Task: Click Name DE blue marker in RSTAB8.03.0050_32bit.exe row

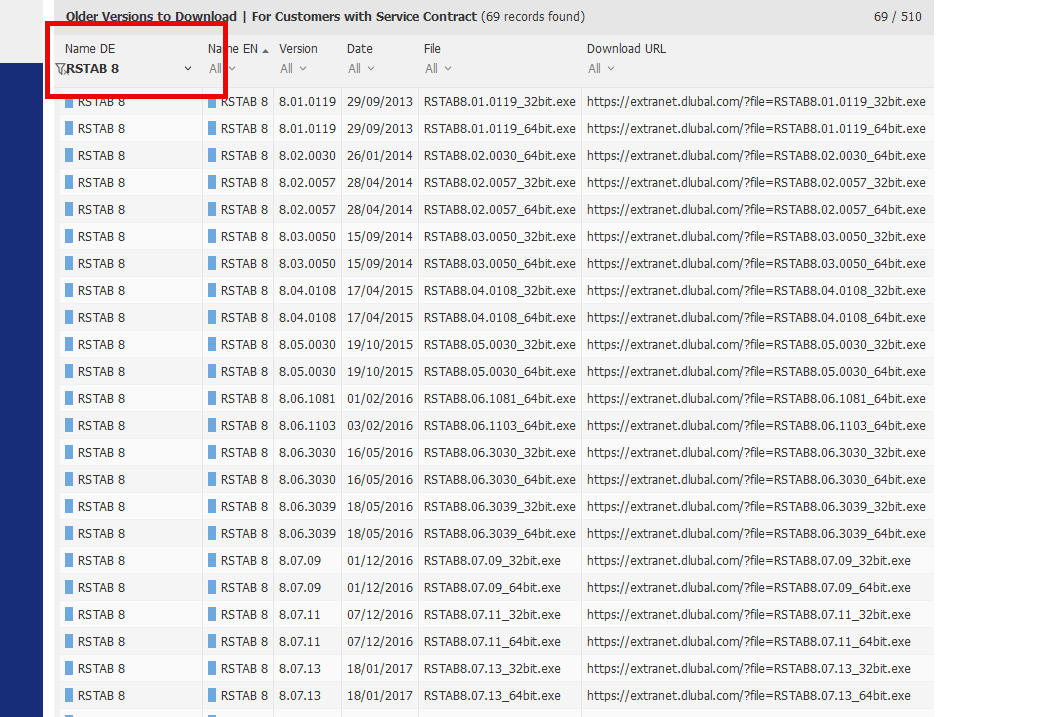Action: point(69,236)
